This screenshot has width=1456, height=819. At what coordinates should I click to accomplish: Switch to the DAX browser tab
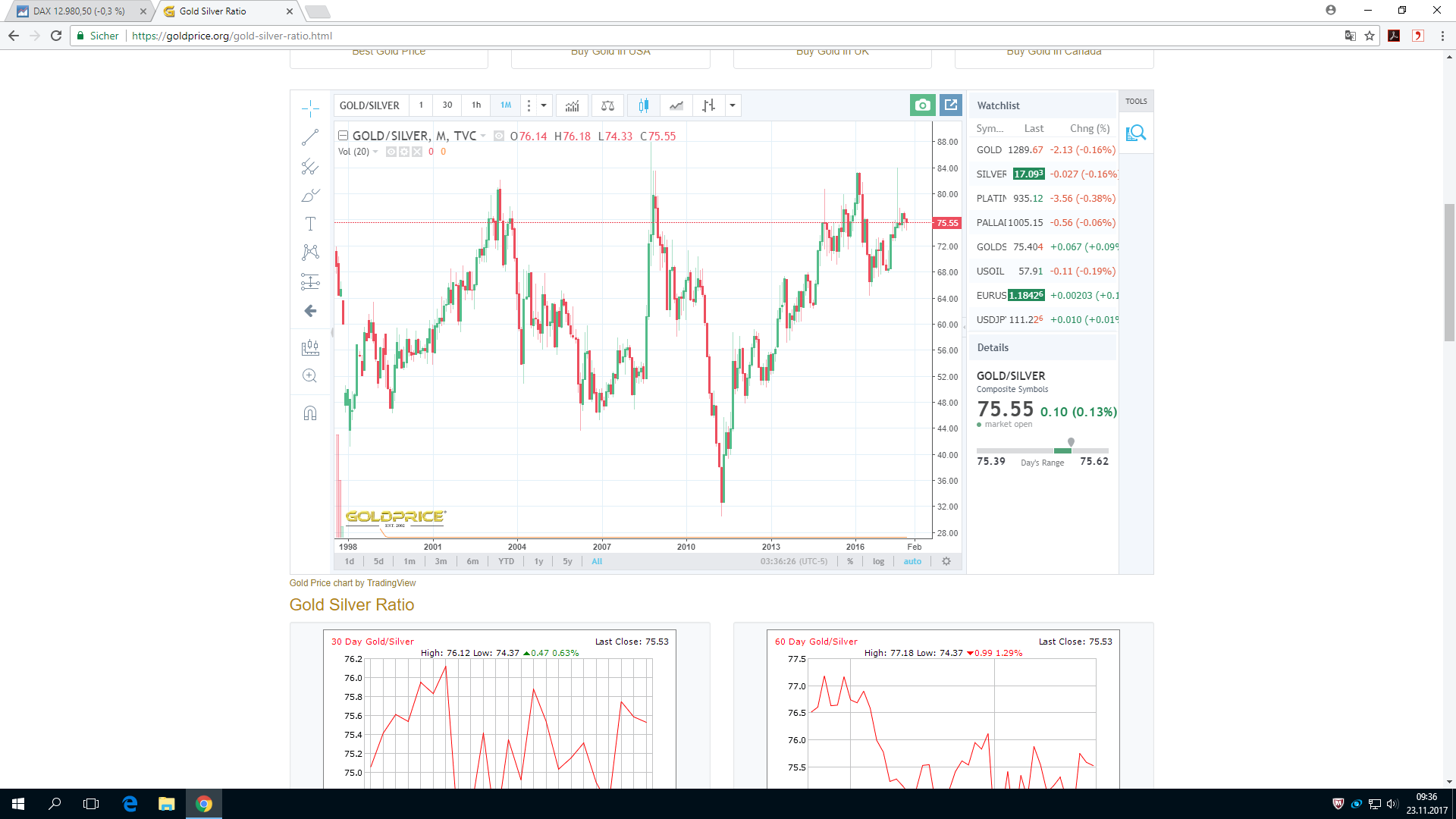point(80,11)
